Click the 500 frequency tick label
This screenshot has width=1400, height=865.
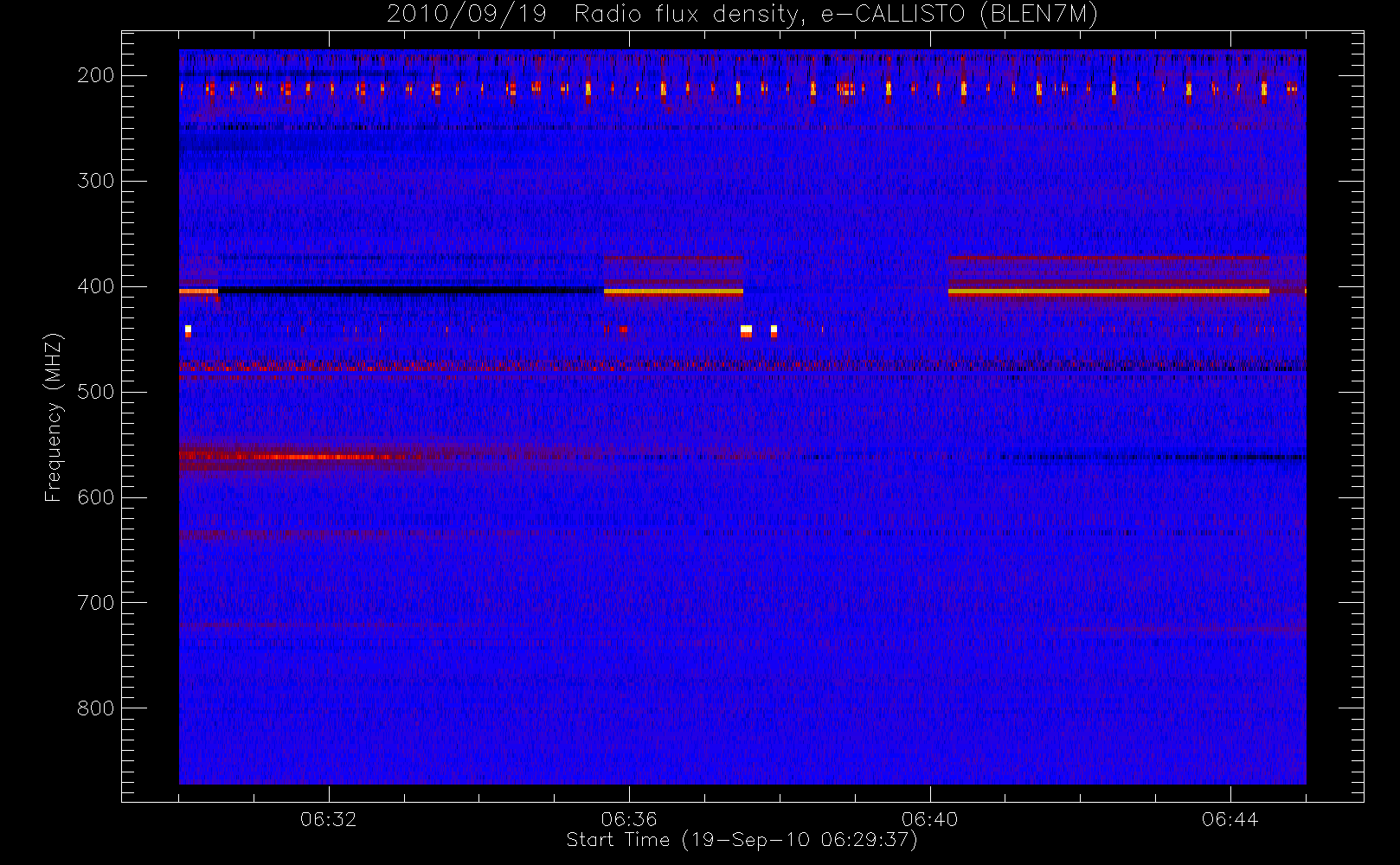96,392
